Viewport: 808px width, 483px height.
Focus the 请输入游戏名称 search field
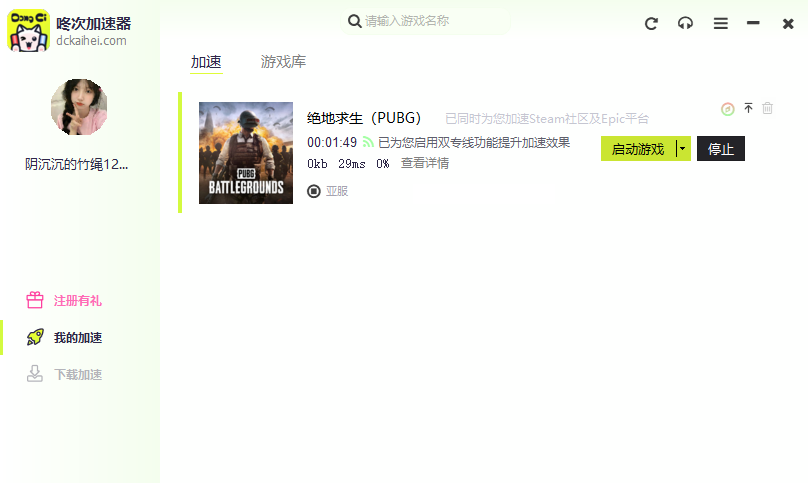click(x=425, y=21)
